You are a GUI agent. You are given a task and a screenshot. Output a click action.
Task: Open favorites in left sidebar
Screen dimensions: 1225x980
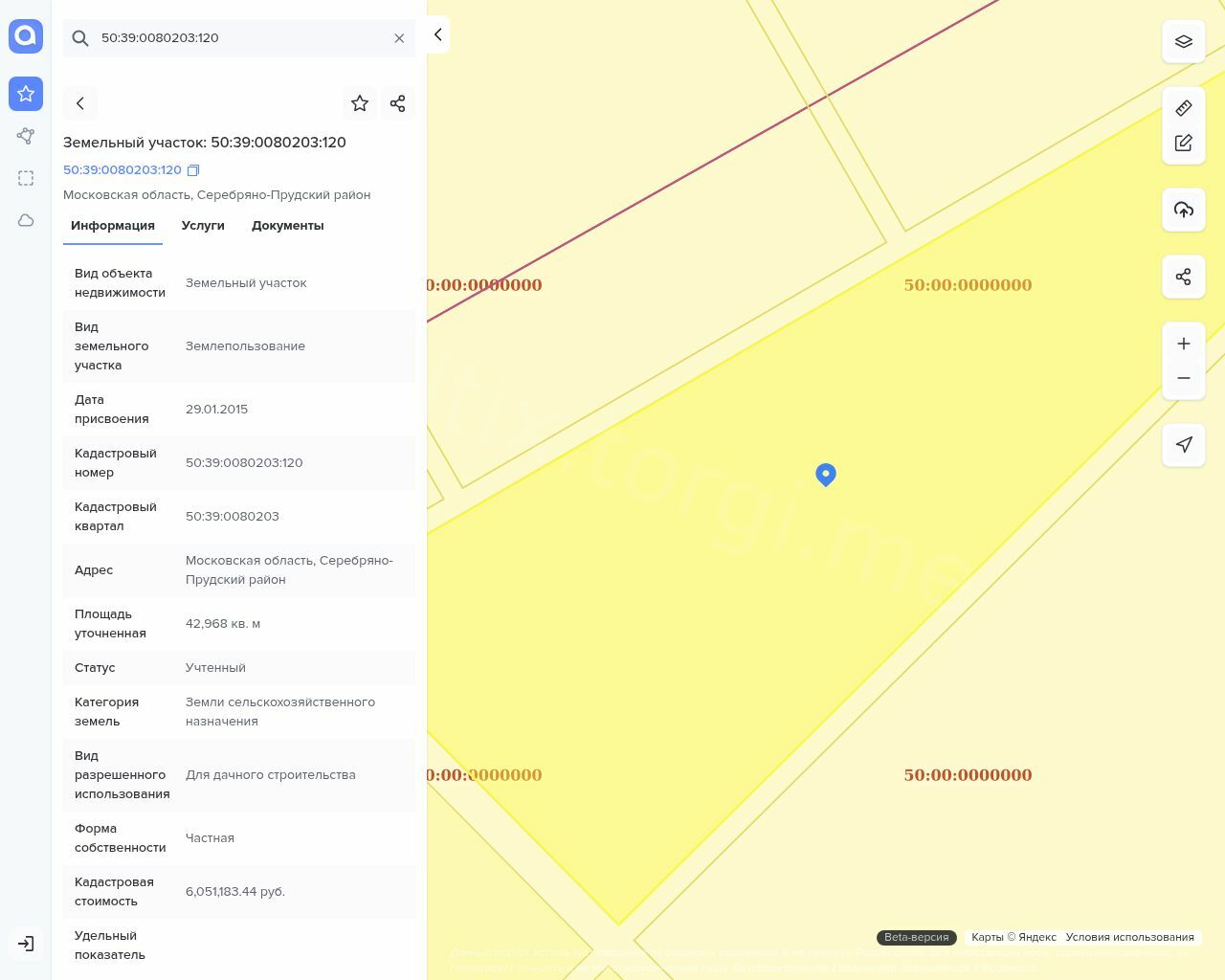pos(26,94)
